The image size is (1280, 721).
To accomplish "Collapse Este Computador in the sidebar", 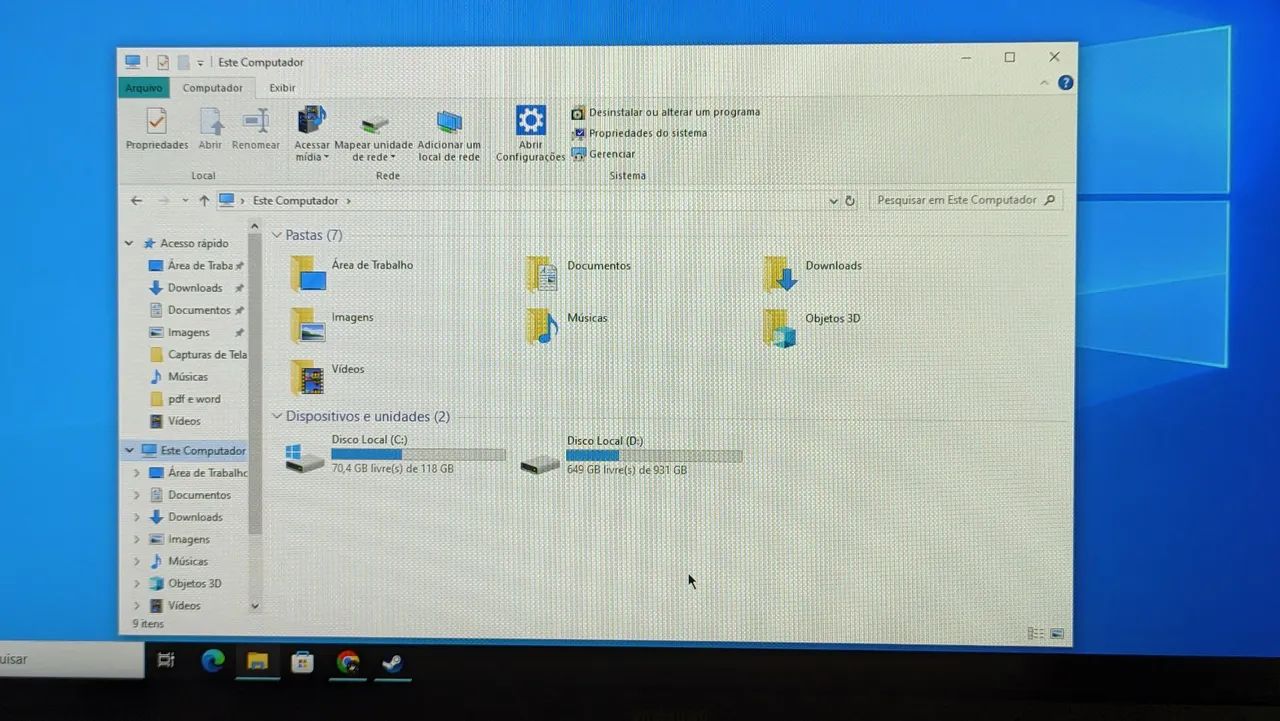I will (129, 451).
